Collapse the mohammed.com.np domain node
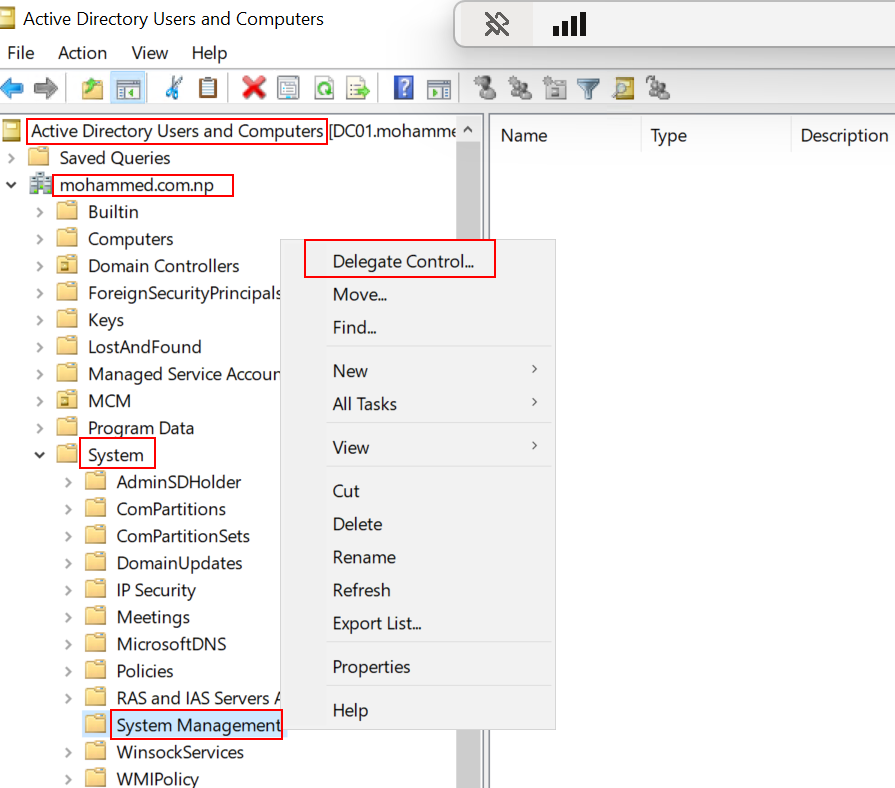Viewport: 895px width, 788px height. [x=12, y=185]
